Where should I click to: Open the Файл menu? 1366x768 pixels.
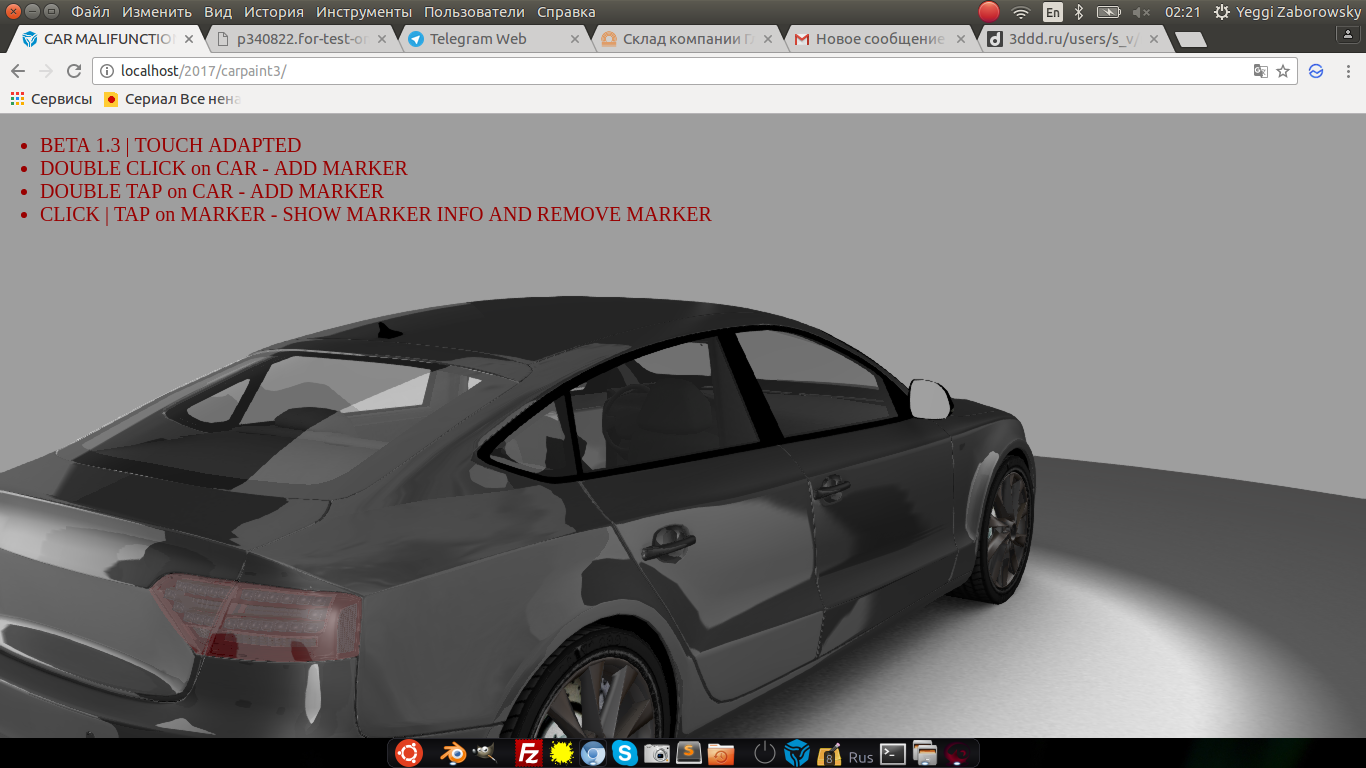pyautogui.click(x=91, y=12)
